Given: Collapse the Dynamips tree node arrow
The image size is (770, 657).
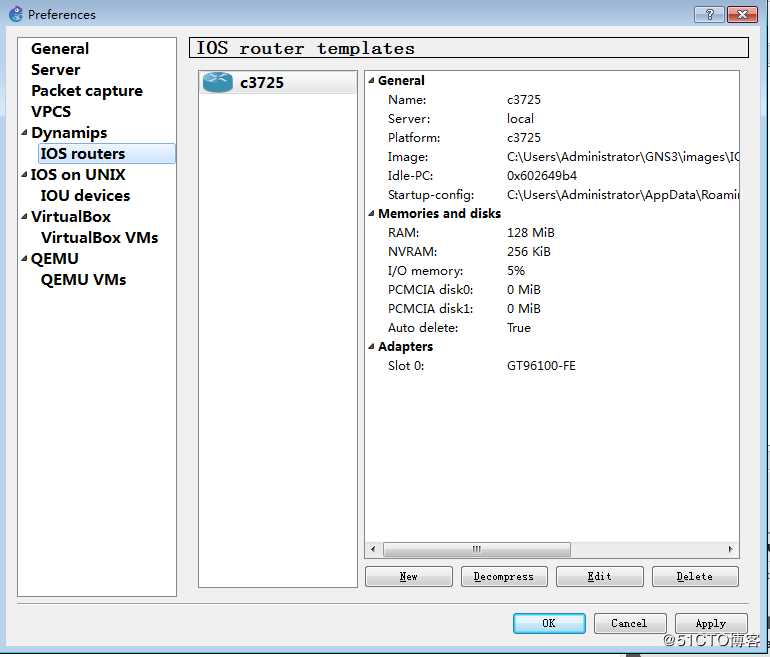Looking at the screenshot, I should click(x=24, y=133).
